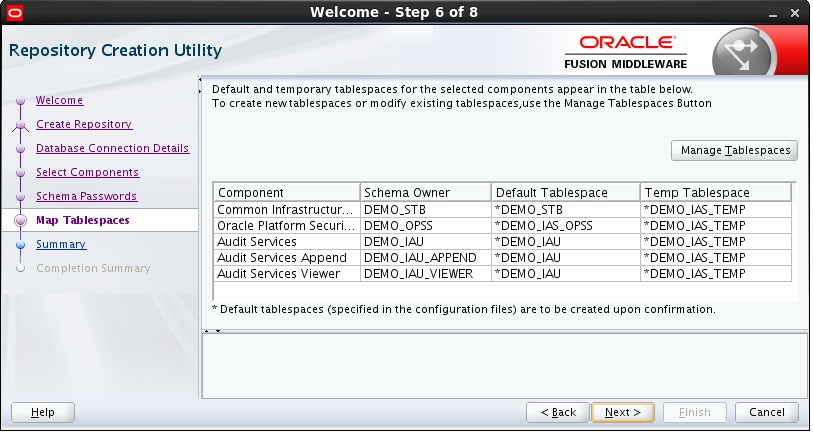This screenshot has height=433, width=813.
Task: Click the Manage Tablespaces button
Action: (x=734, y=150)
